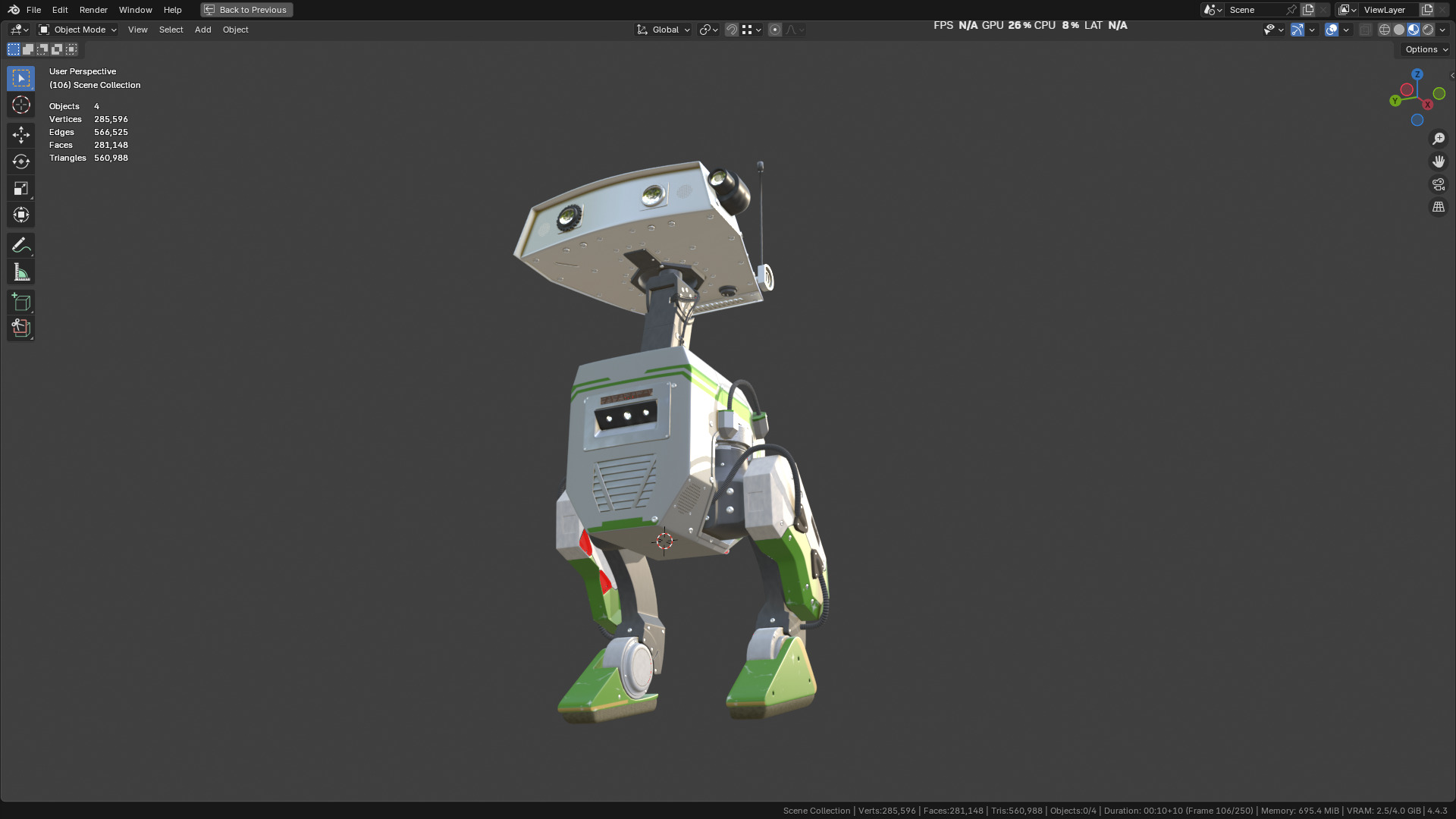
Task: Toggle Show Overlays button
Action: click(1332, 30)
